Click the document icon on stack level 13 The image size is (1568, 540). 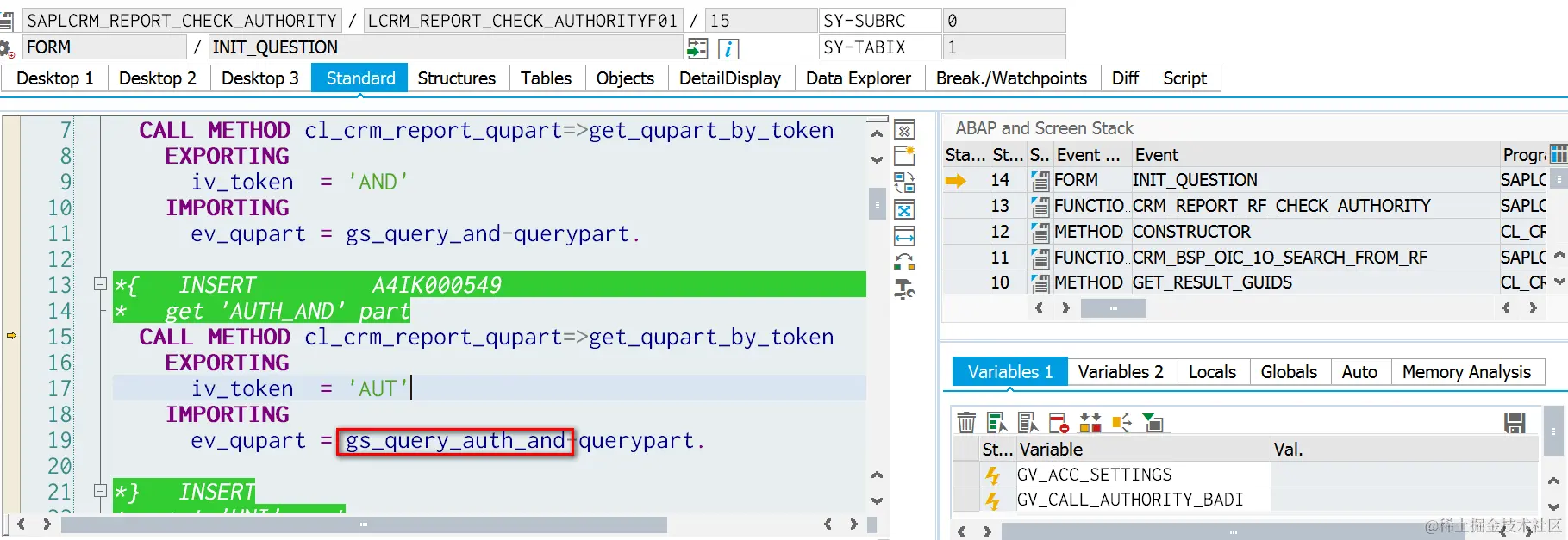[x=1040, y=207]
